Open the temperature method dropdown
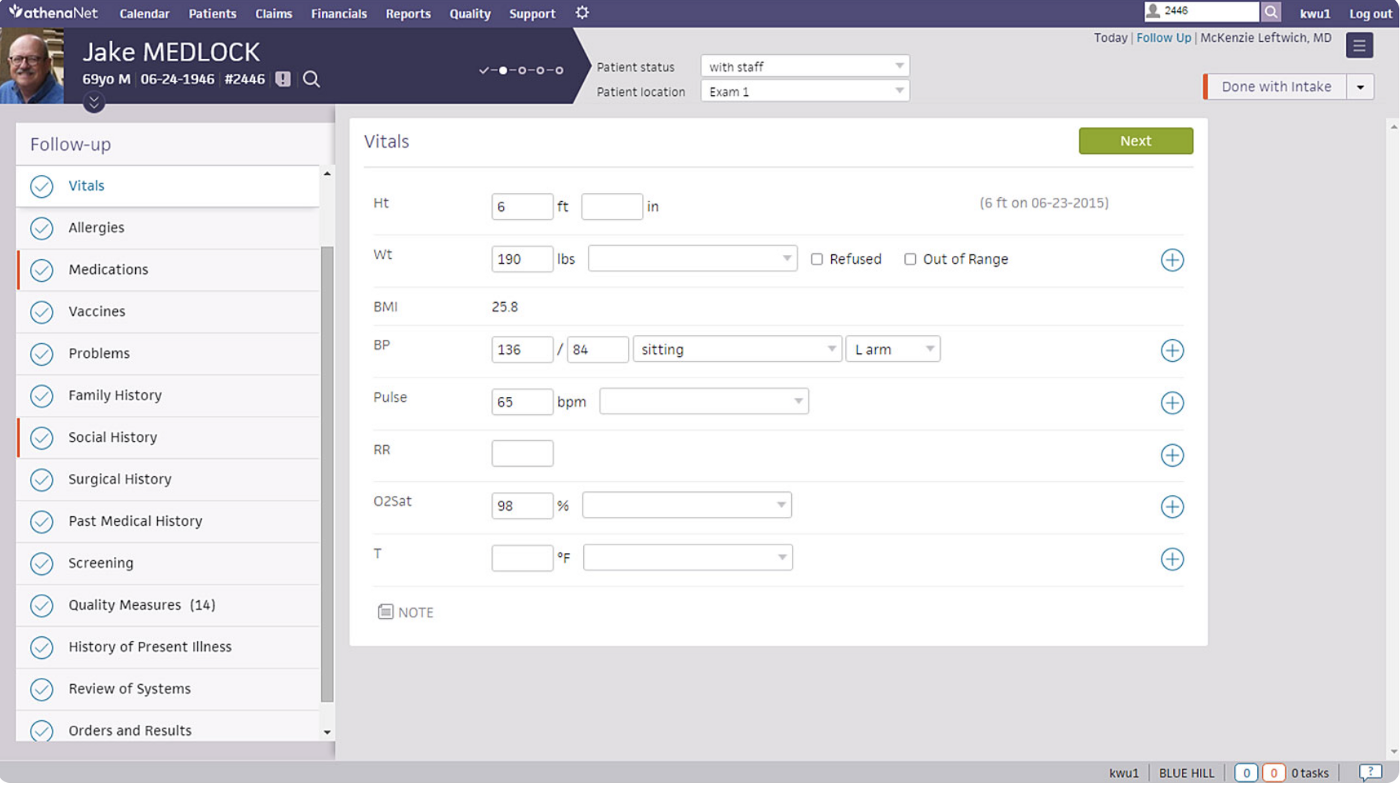 coord(688,557)
